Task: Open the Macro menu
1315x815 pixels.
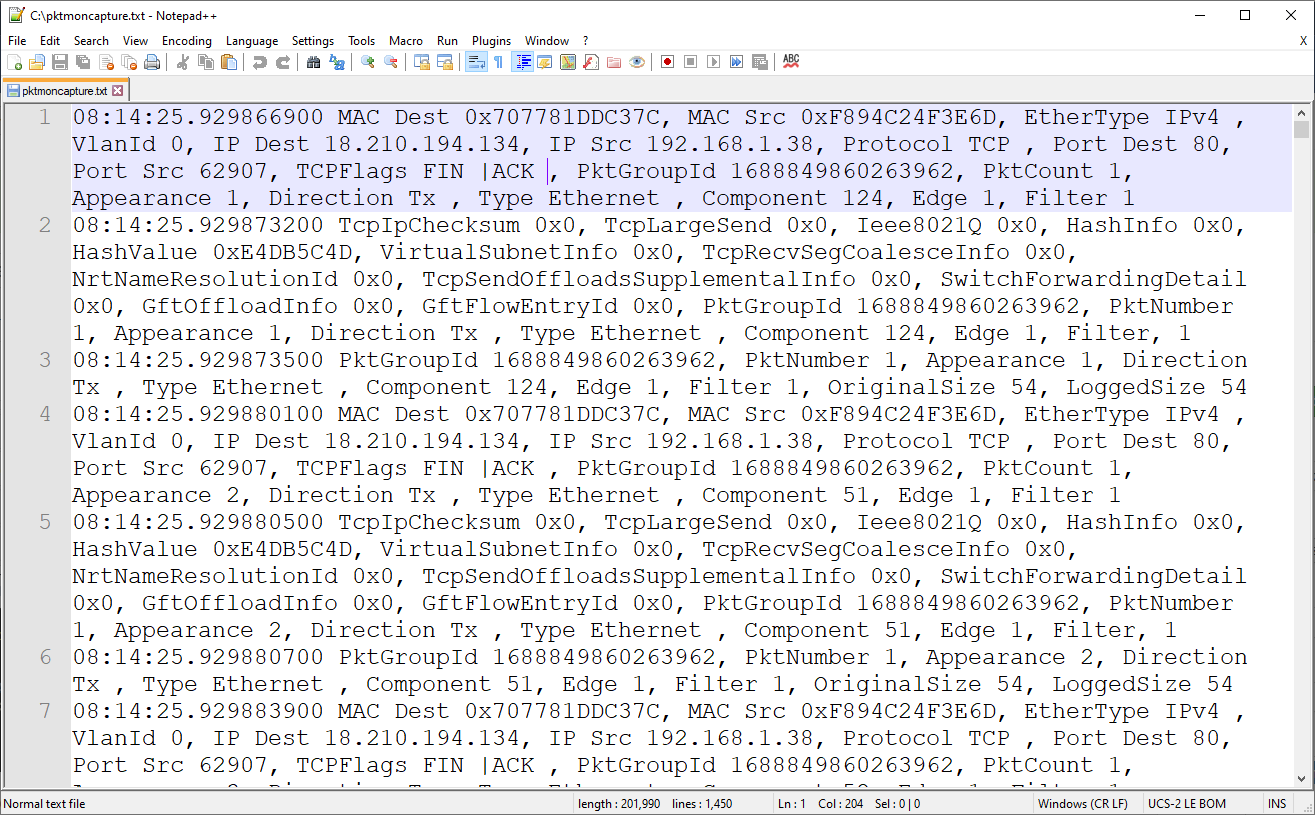Action: point(405,40)
